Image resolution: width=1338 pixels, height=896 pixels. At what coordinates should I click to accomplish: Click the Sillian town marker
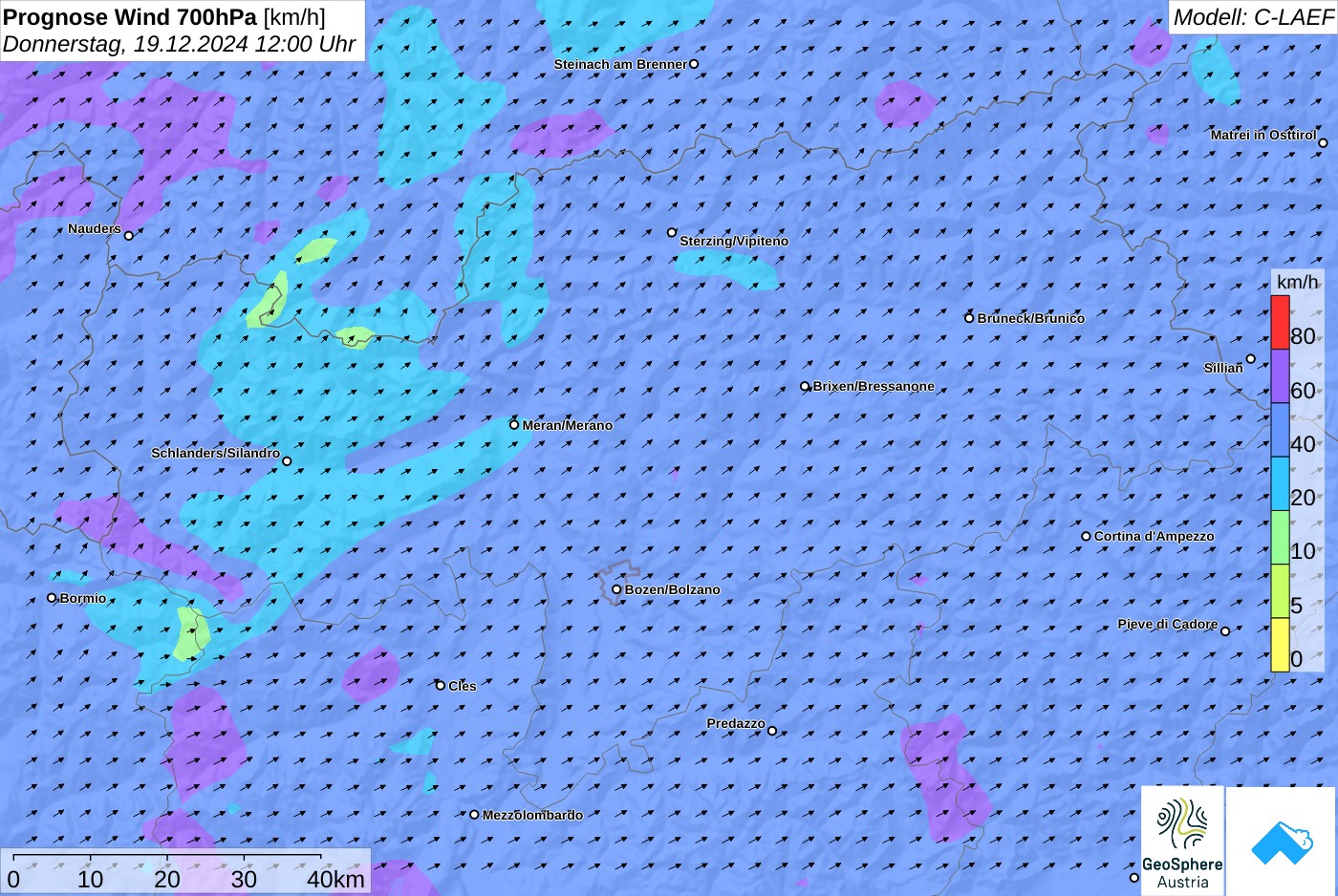[x=1250, y=359]
